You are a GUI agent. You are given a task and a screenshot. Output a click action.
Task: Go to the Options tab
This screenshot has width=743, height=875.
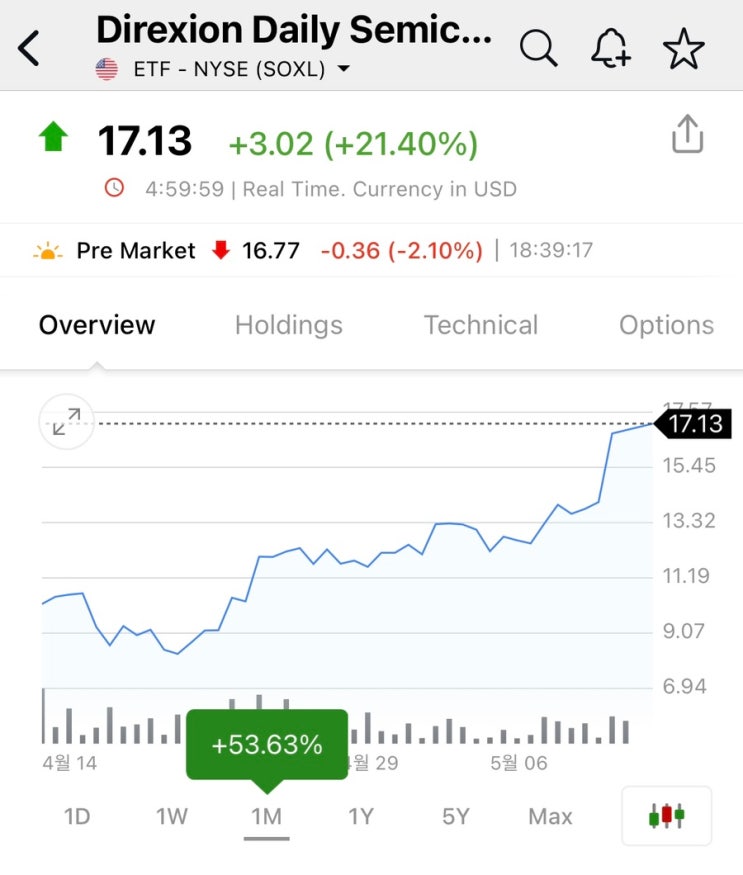coord(666,325)
